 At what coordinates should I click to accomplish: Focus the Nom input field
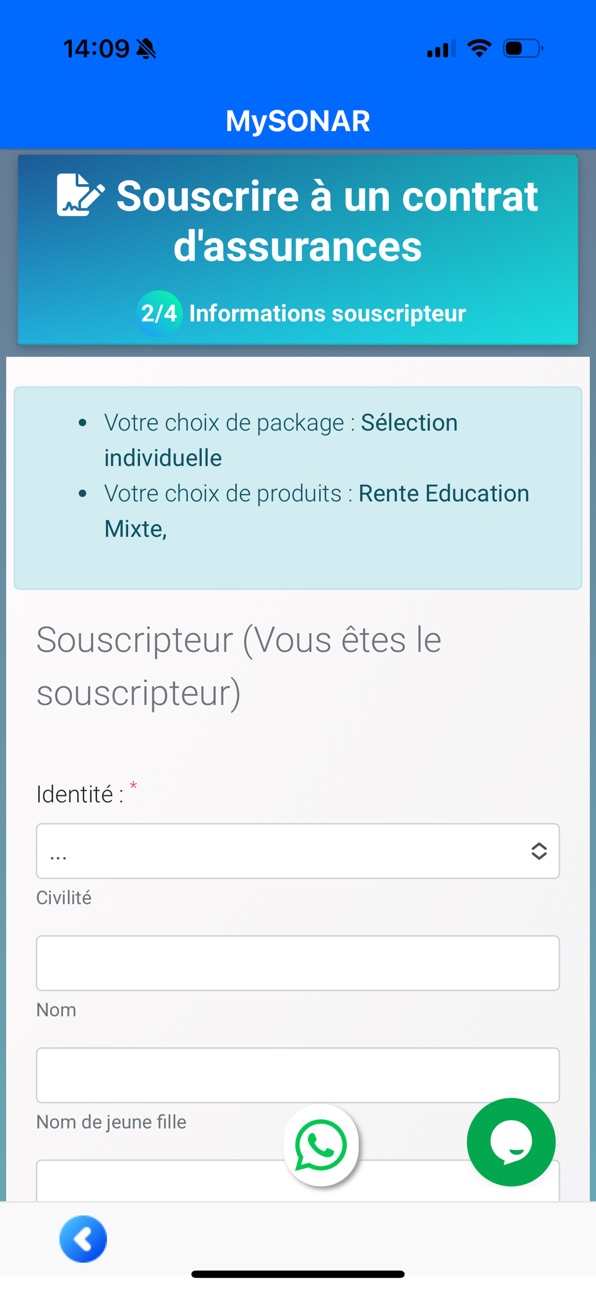tap(298, 963)
